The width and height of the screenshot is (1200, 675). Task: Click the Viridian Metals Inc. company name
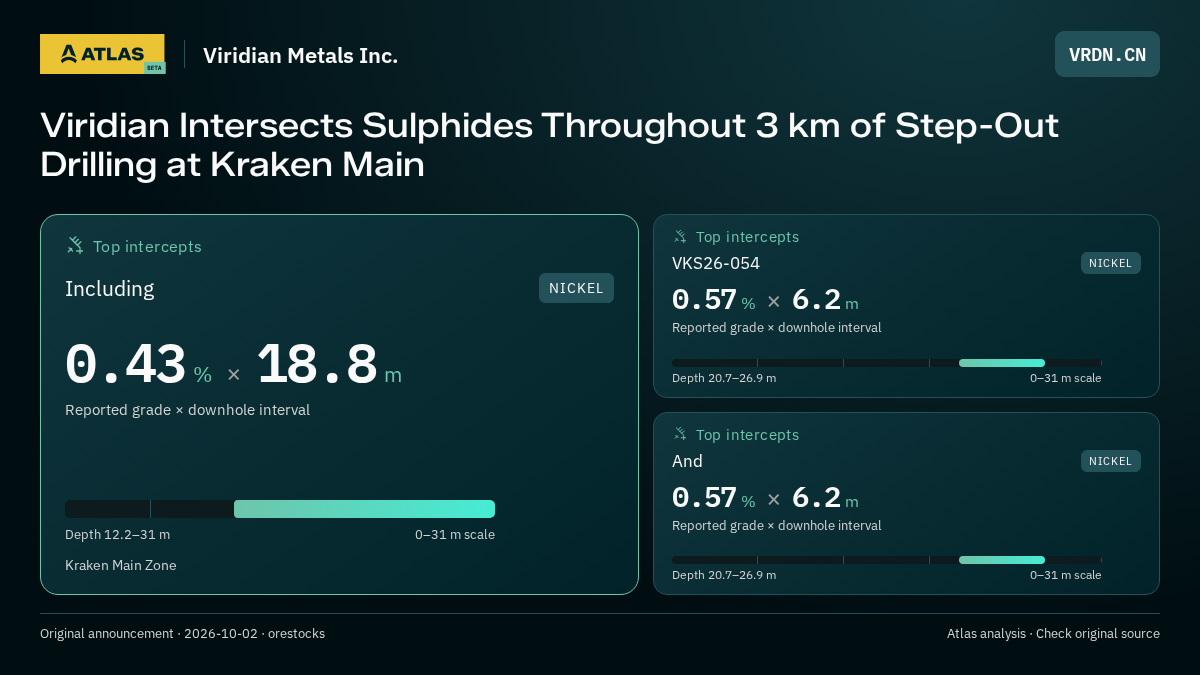pos(300,56)
